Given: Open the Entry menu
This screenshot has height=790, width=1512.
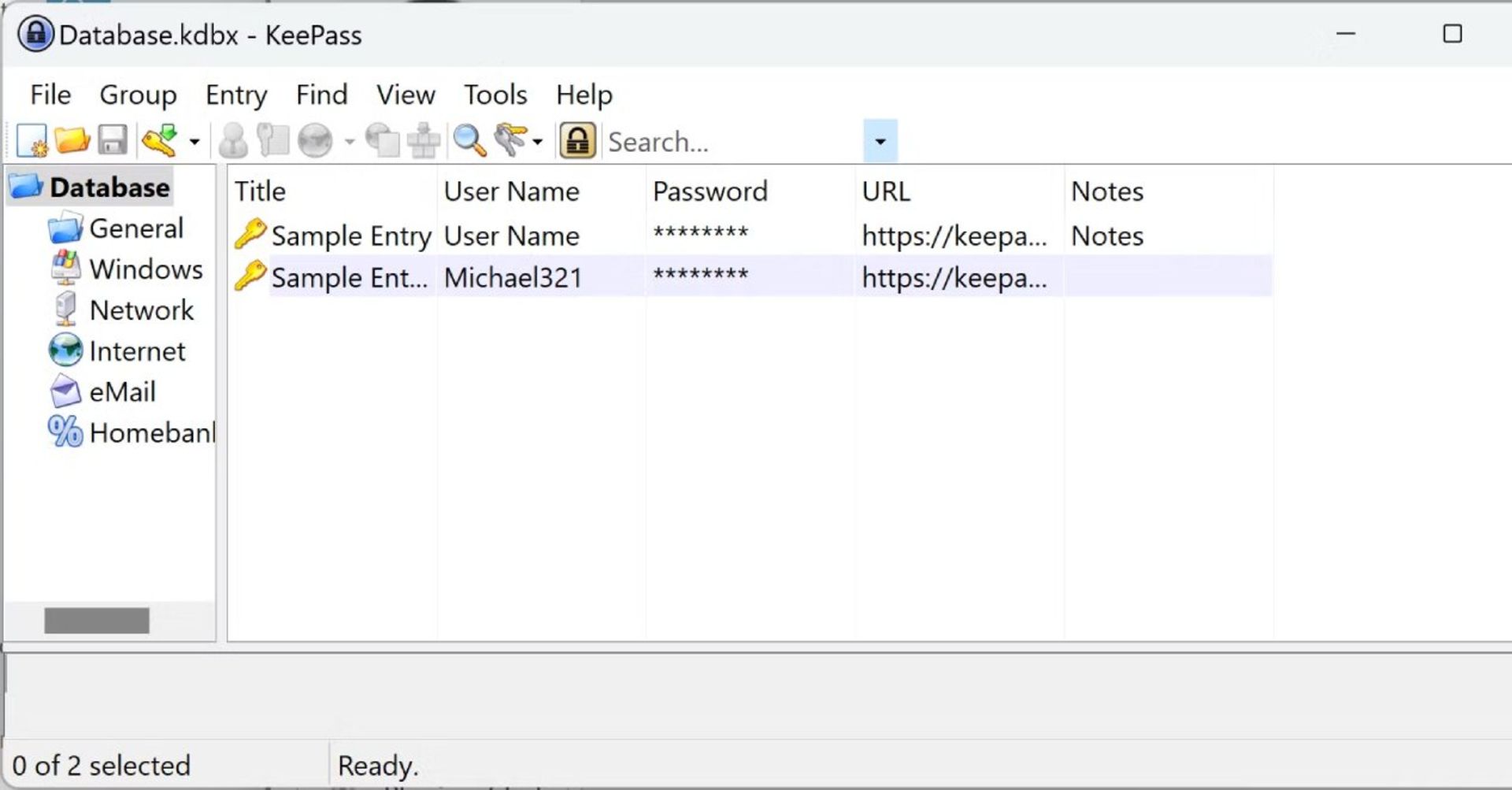Looking at the screenshot, I should (236, 95).
